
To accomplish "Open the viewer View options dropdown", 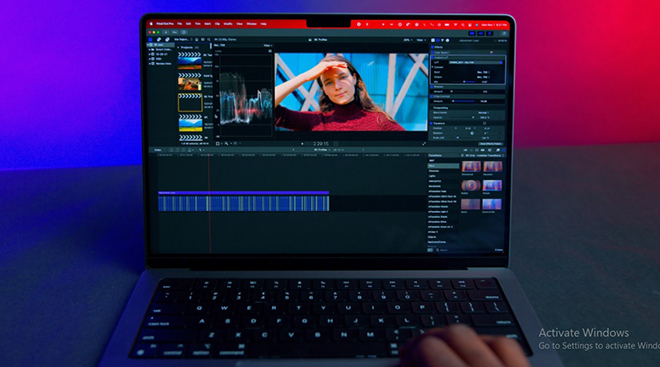I will (x=421, y=40).
